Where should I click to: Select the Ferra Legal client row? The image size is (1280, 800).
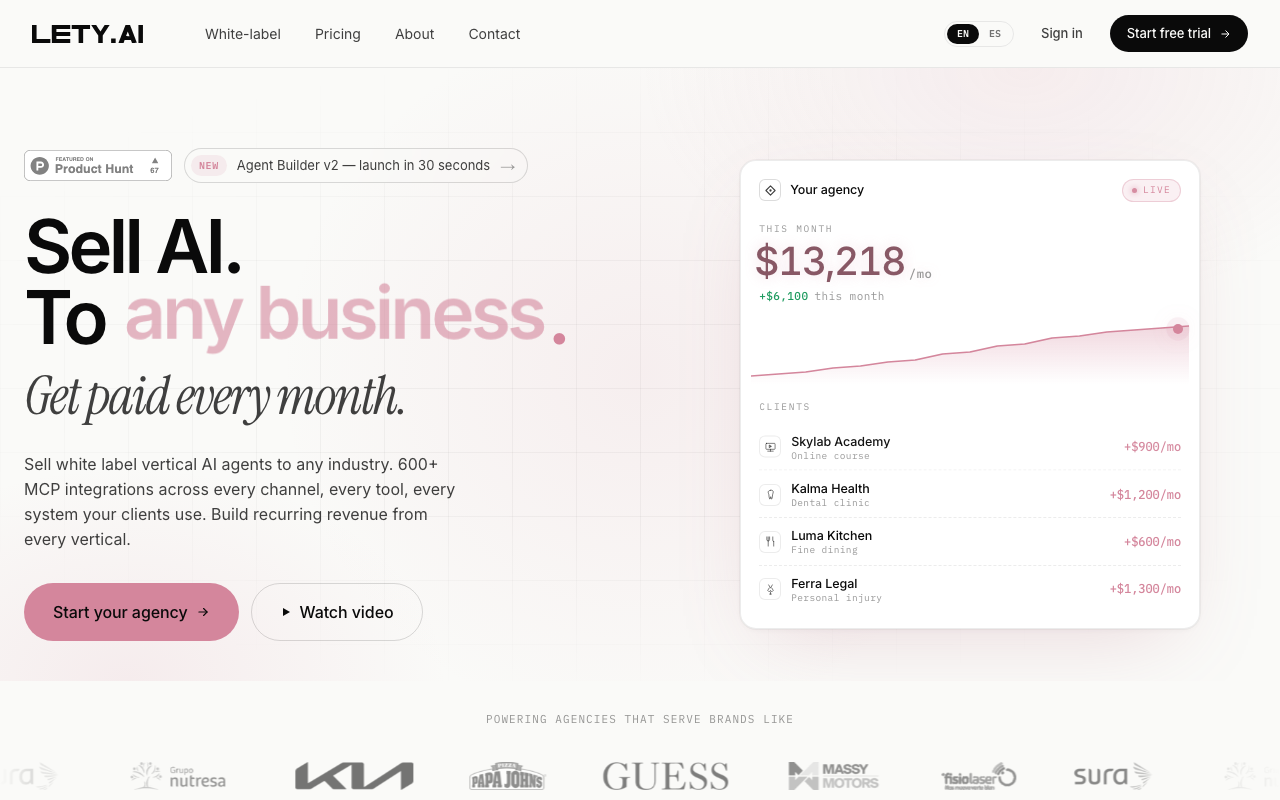(970, 589)
